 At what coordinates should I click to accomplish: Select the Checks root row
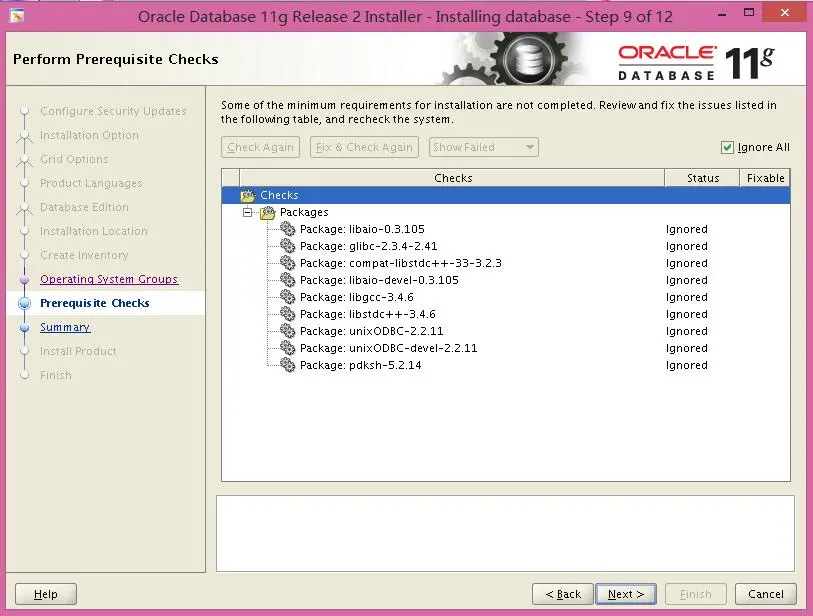506,195
